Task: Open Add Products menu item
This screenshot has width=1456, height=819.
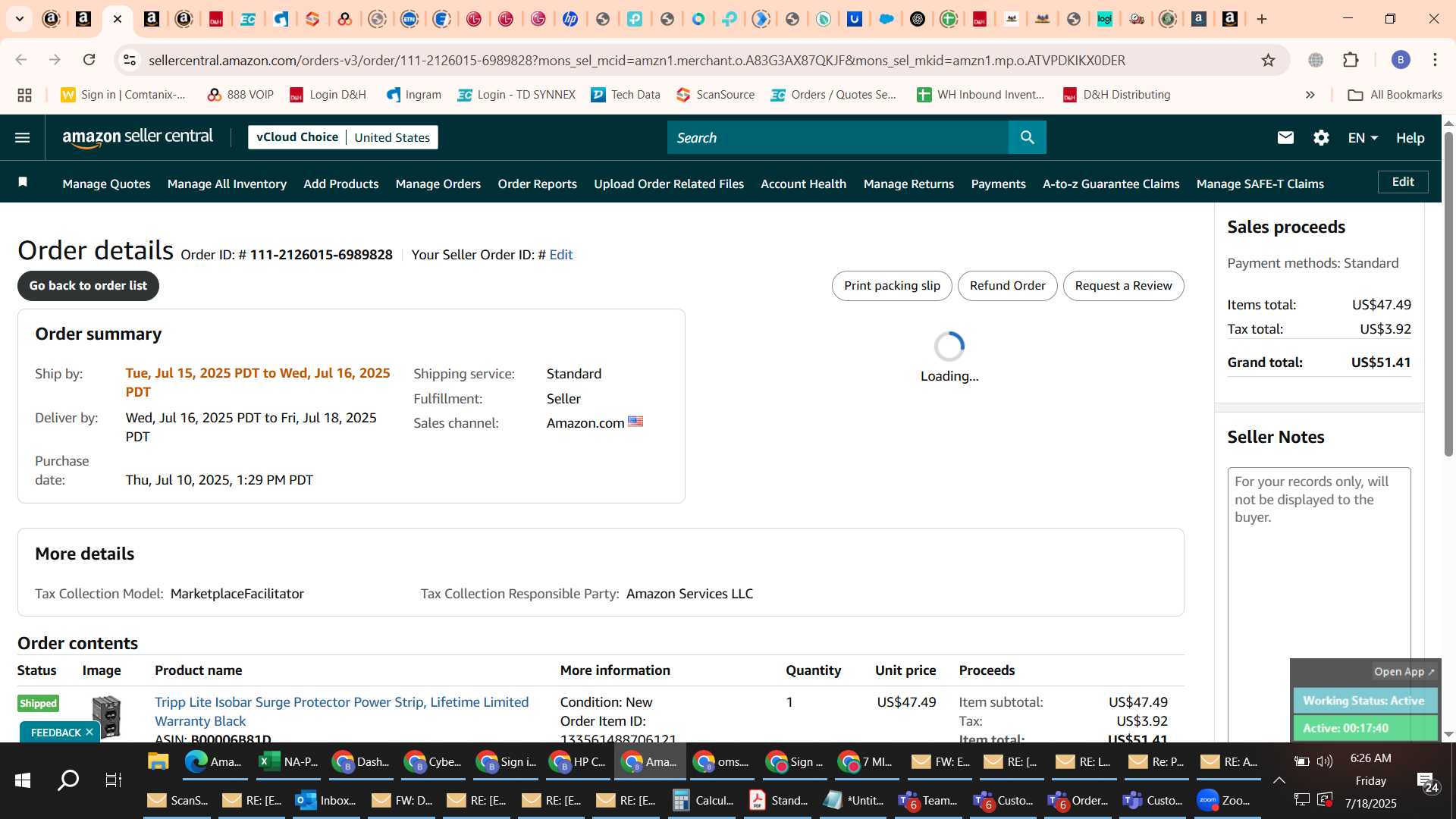Action: click(x=341, y=184)
